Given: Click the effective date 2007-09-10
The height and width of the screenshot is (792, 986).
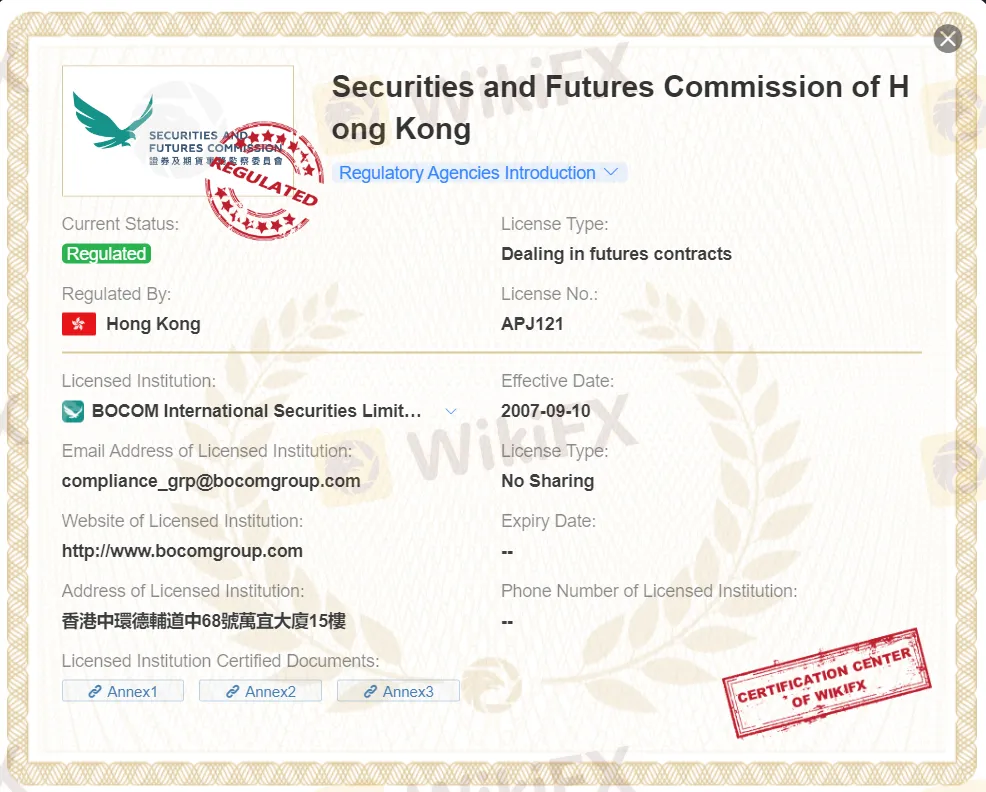Looking at the screenshot, I should (546, 411).
